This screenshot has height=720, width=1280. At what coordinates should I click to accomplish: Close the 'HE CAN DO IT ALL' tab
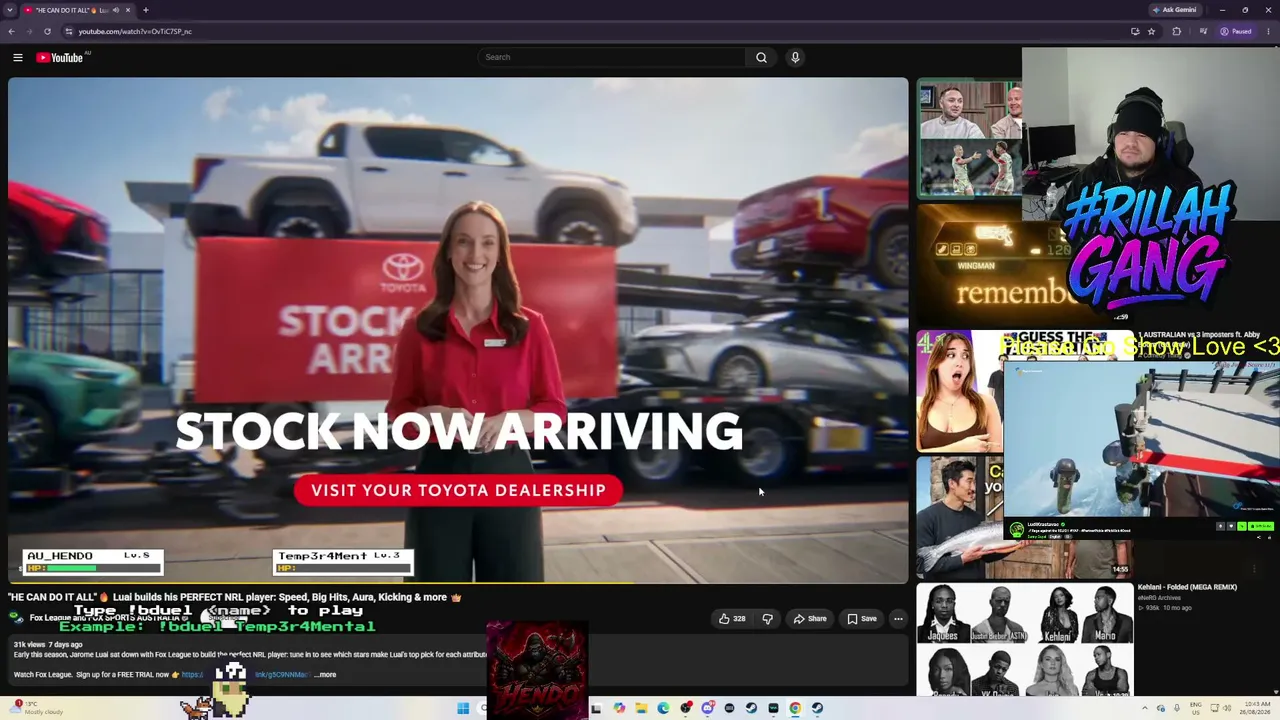128,10
